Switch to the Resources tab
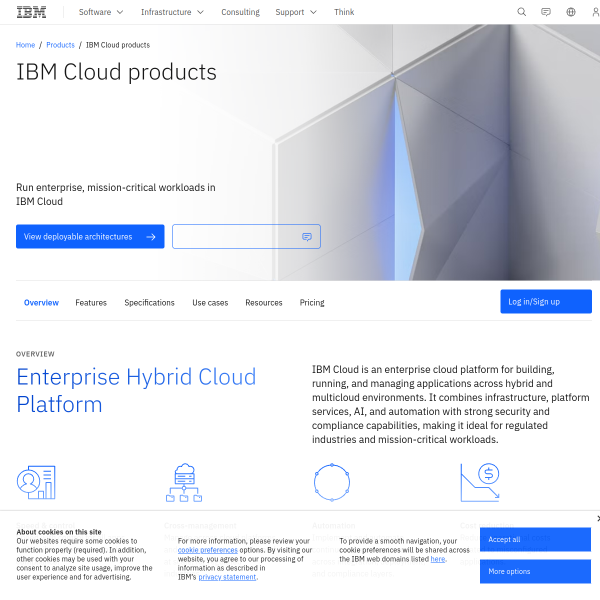600x600 pixels. 264,303
